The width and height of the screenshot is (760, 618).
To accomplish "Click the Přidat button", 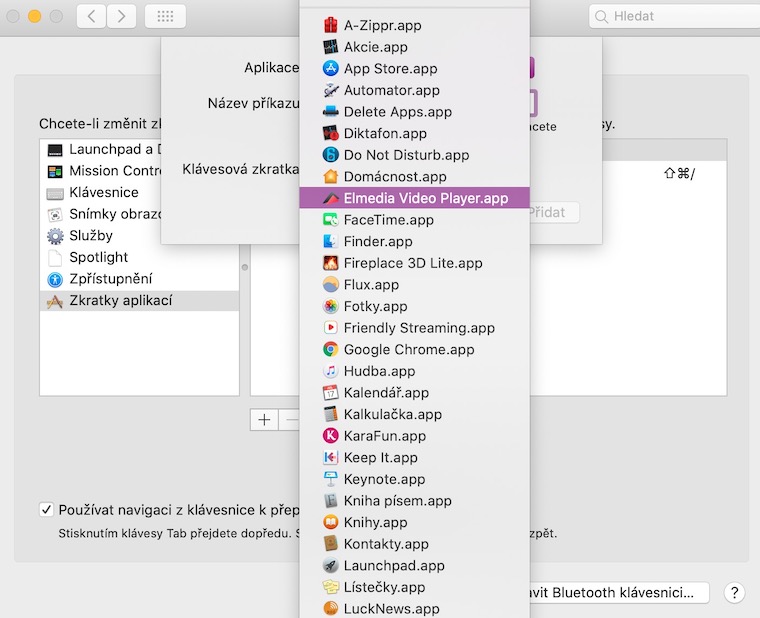I will [554, 212].
